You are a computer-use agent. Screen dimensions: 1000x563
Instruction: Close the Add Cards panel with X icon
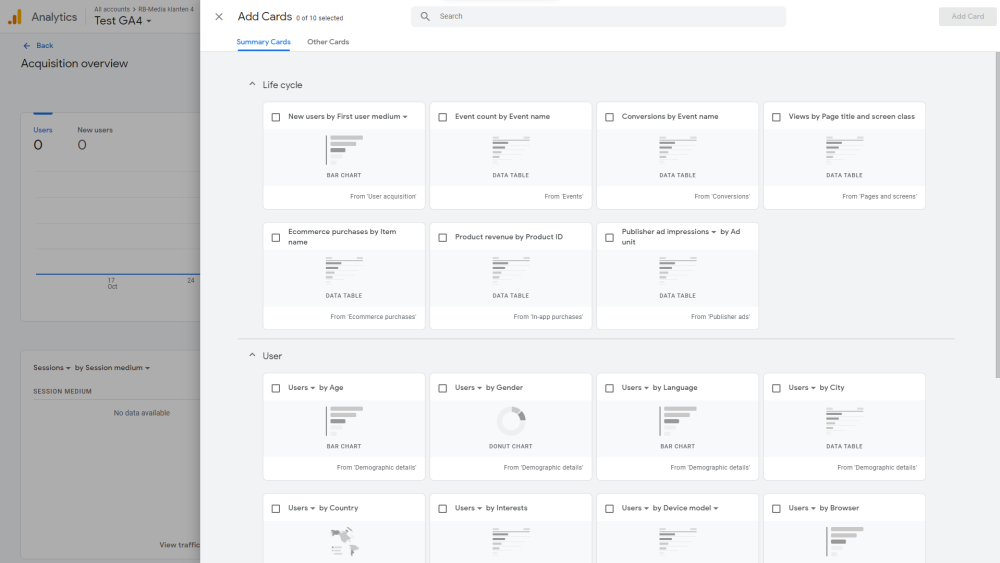(x=219, y=17)
